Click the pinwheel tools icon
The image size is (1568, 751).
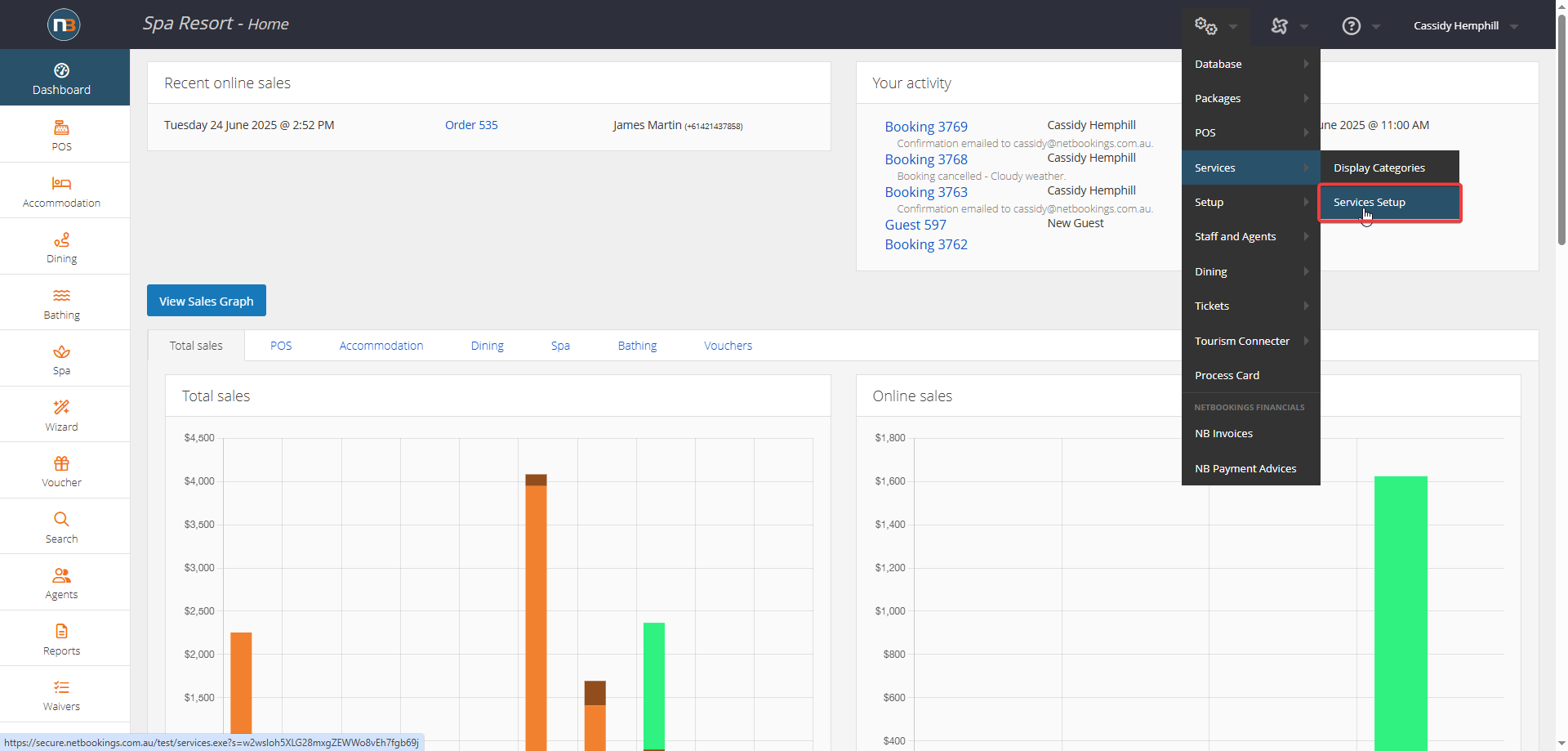click(x=1280, y=26)
